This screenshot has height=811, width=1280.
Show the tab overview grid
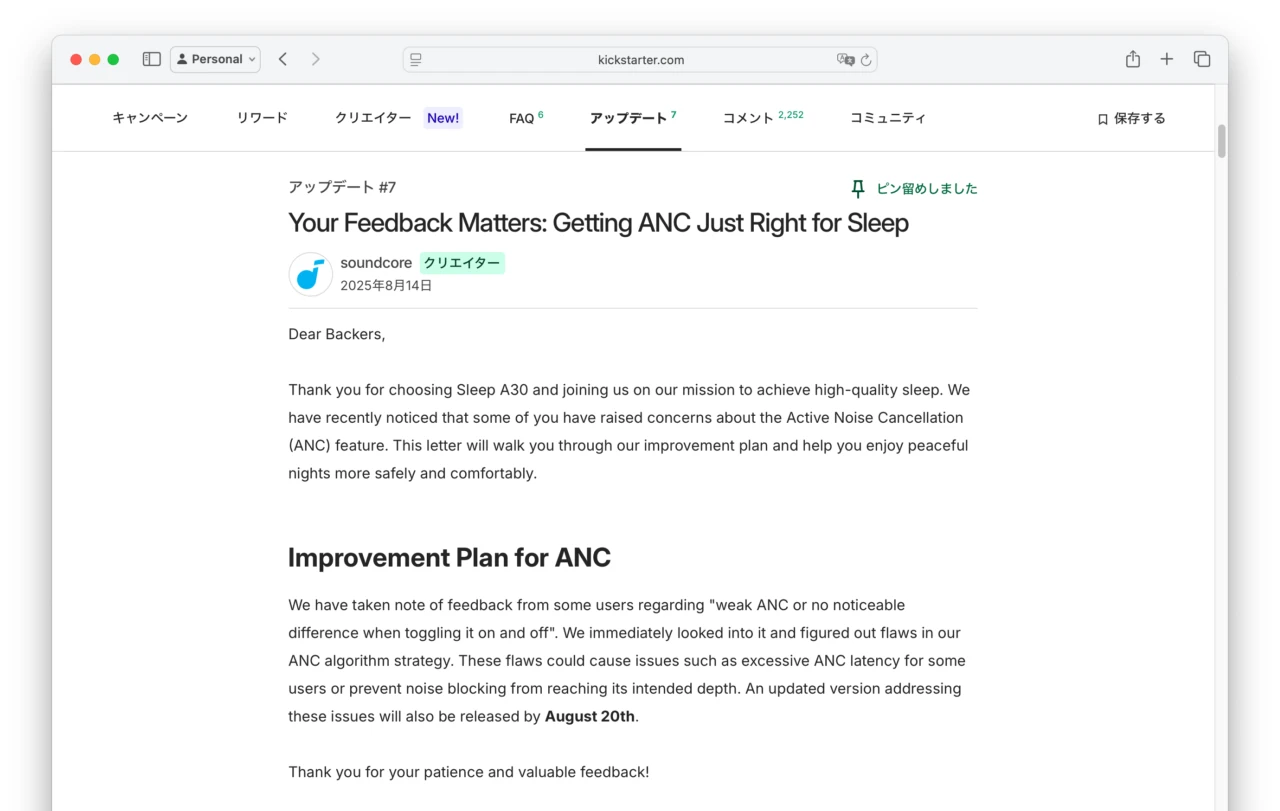1202,59
